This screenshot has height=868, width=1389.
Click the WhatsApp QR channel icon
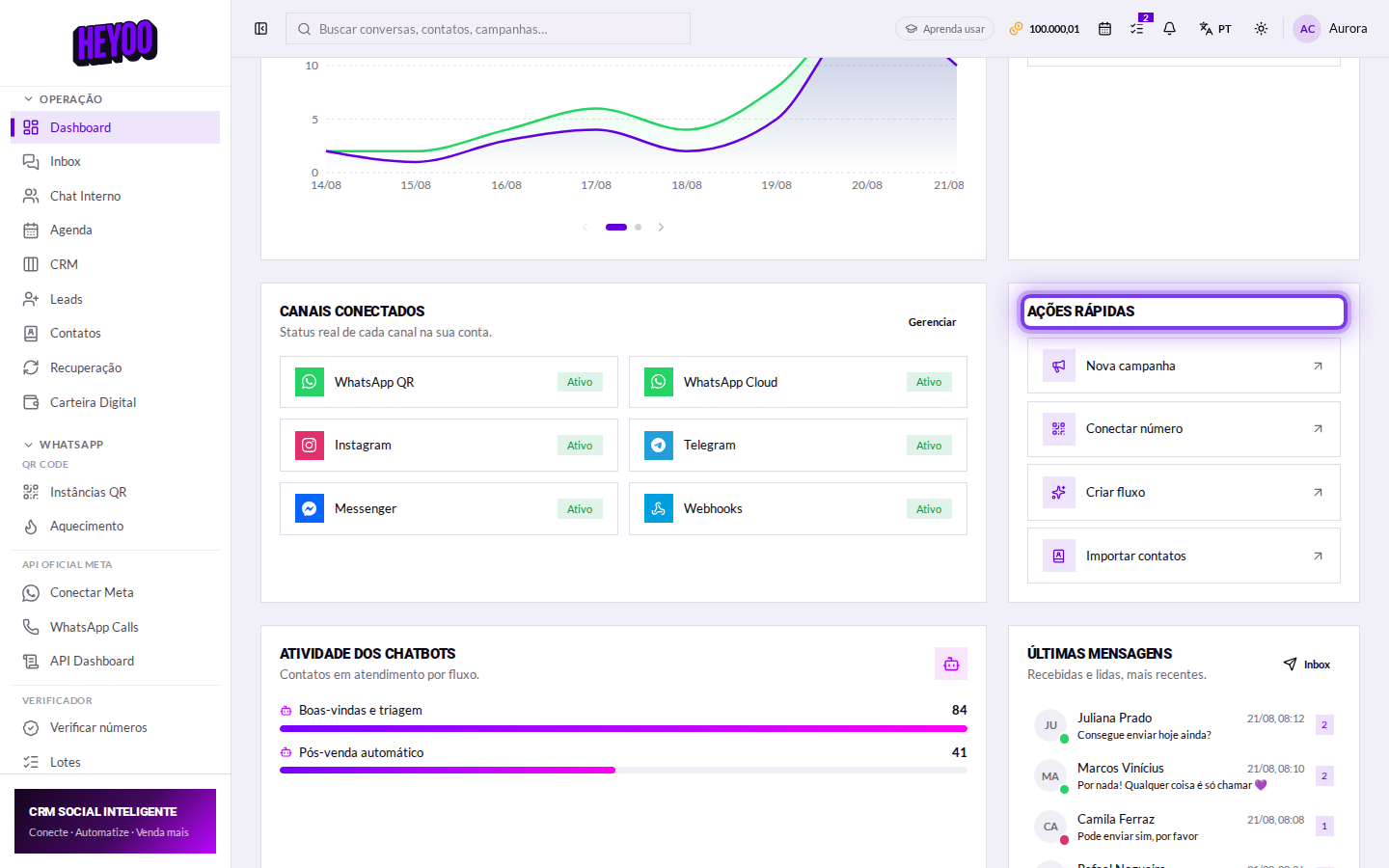[x=310, y=382]
